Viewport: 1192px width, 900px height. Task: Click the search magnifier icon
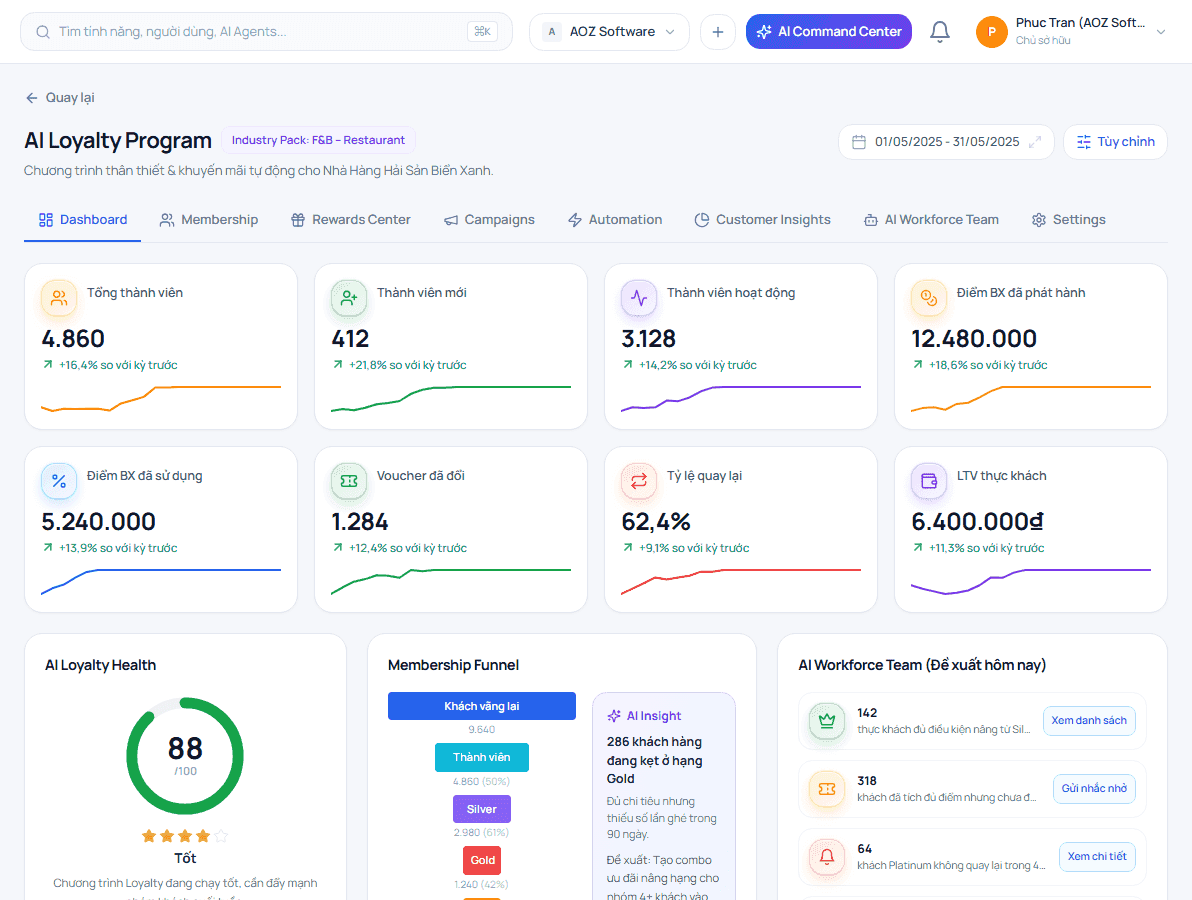[43, 32]
